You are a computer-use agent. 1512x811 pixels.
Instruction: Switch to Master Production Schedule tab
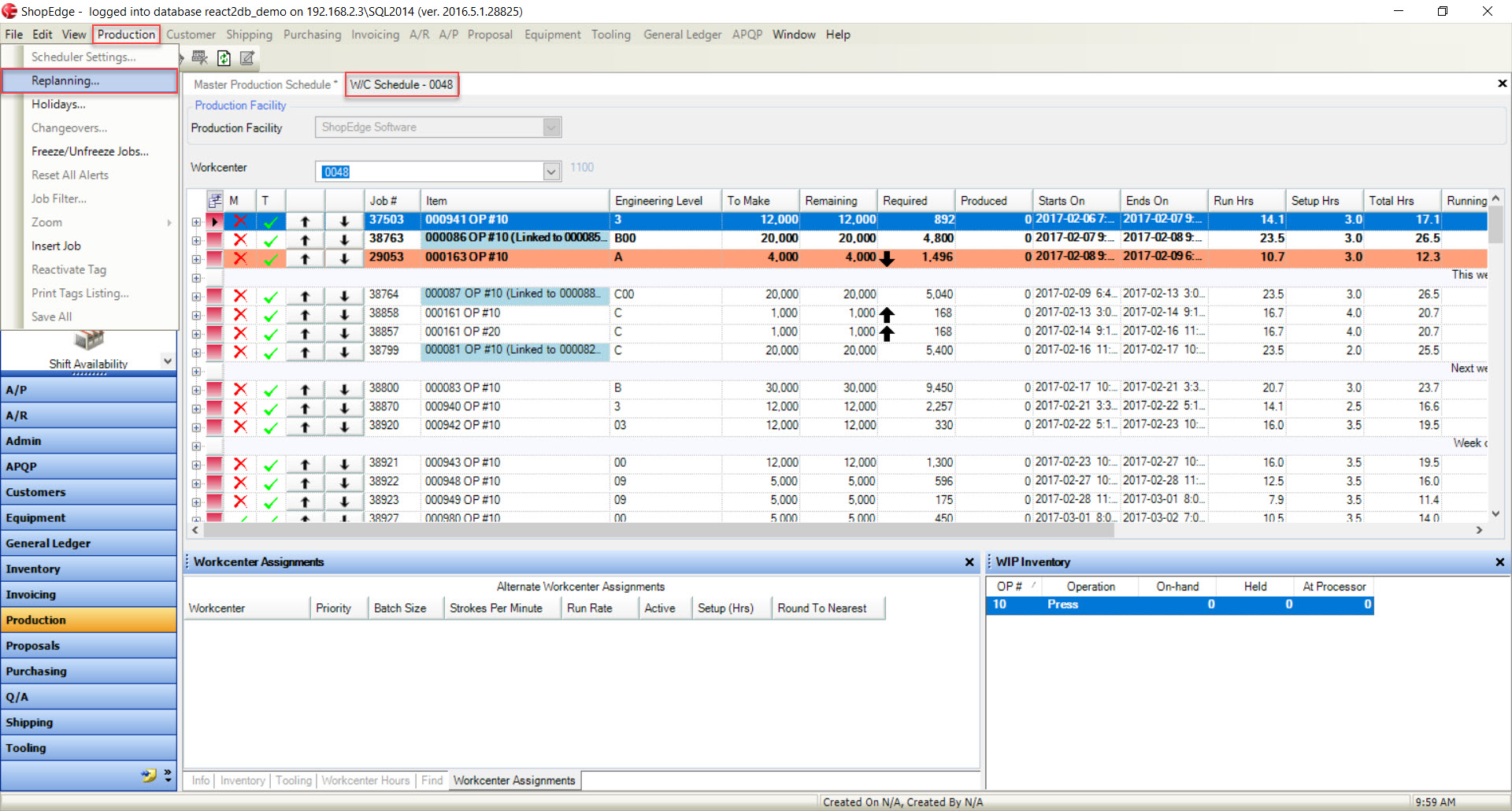click(x=265, y=84)
